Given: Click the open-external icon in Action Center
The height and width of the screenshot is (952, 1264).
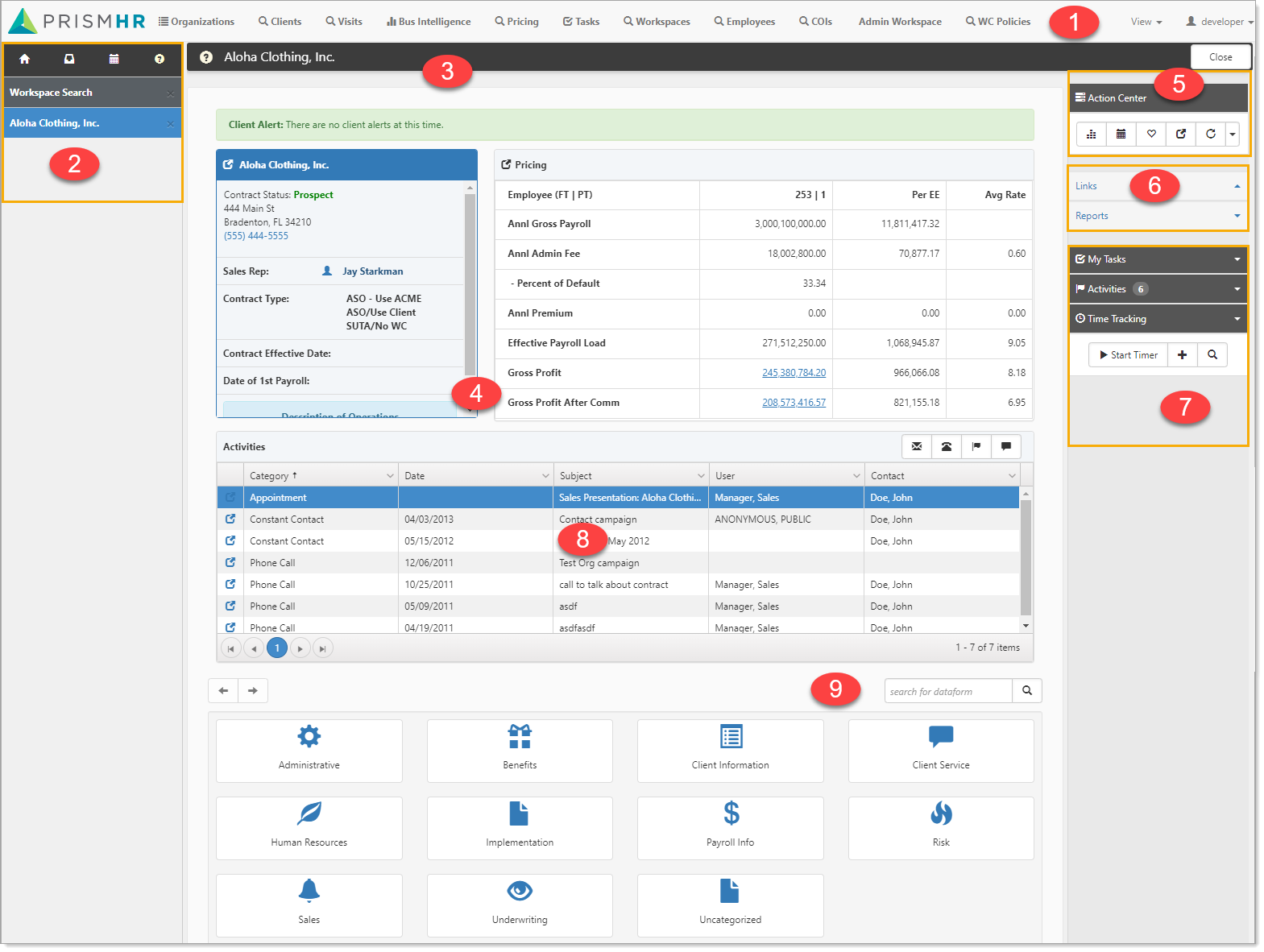Looking at the screenshot, I should (1181, 134).
